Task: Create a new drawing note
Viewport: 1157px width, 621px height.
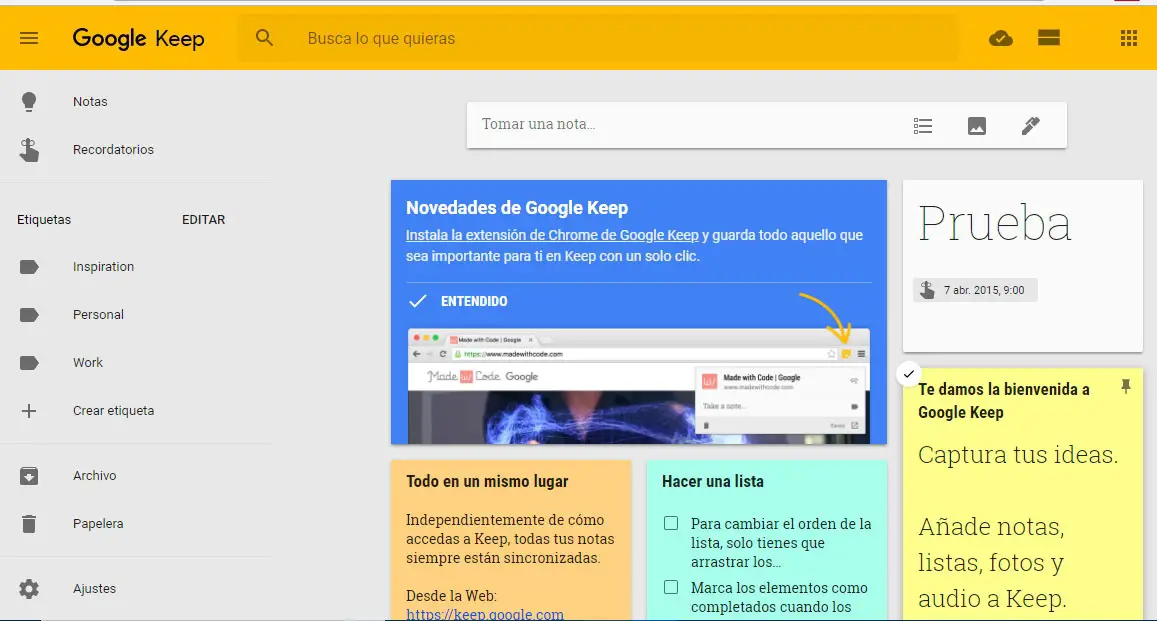Action: point(1031,126)
